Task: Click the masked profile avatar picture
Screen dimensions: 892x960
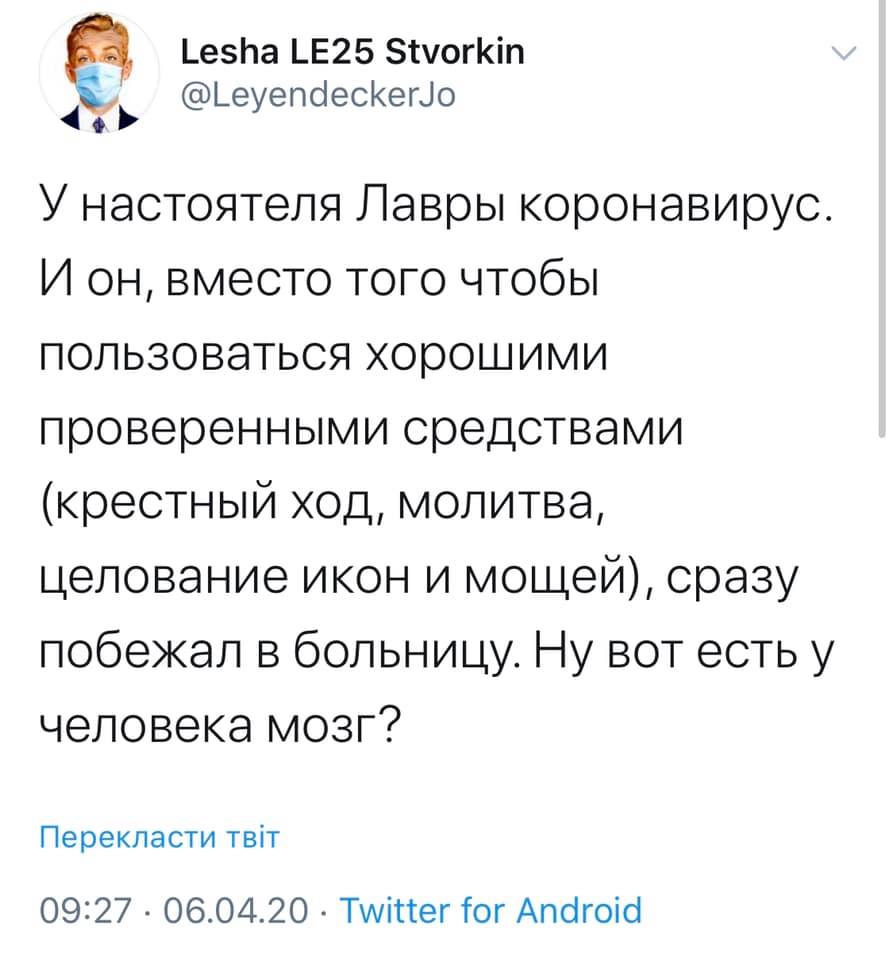Action: tap(98, 79)
